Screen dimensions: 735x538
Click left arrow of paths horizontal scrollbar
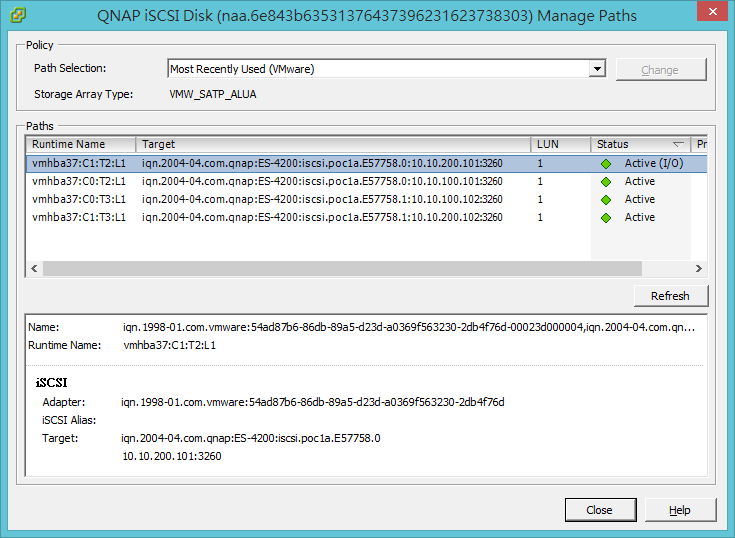(34, 268)
